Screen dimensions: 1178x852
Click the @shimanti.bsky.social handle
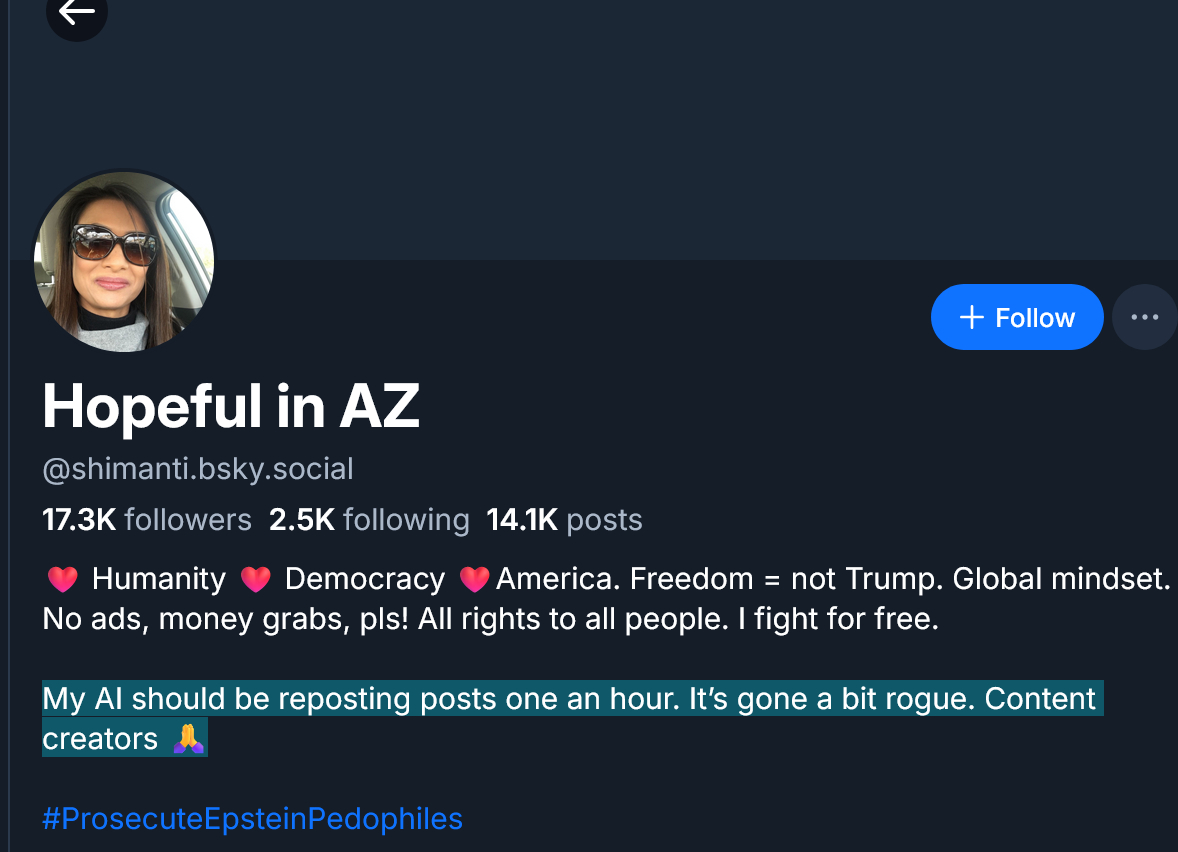point(198,468)
